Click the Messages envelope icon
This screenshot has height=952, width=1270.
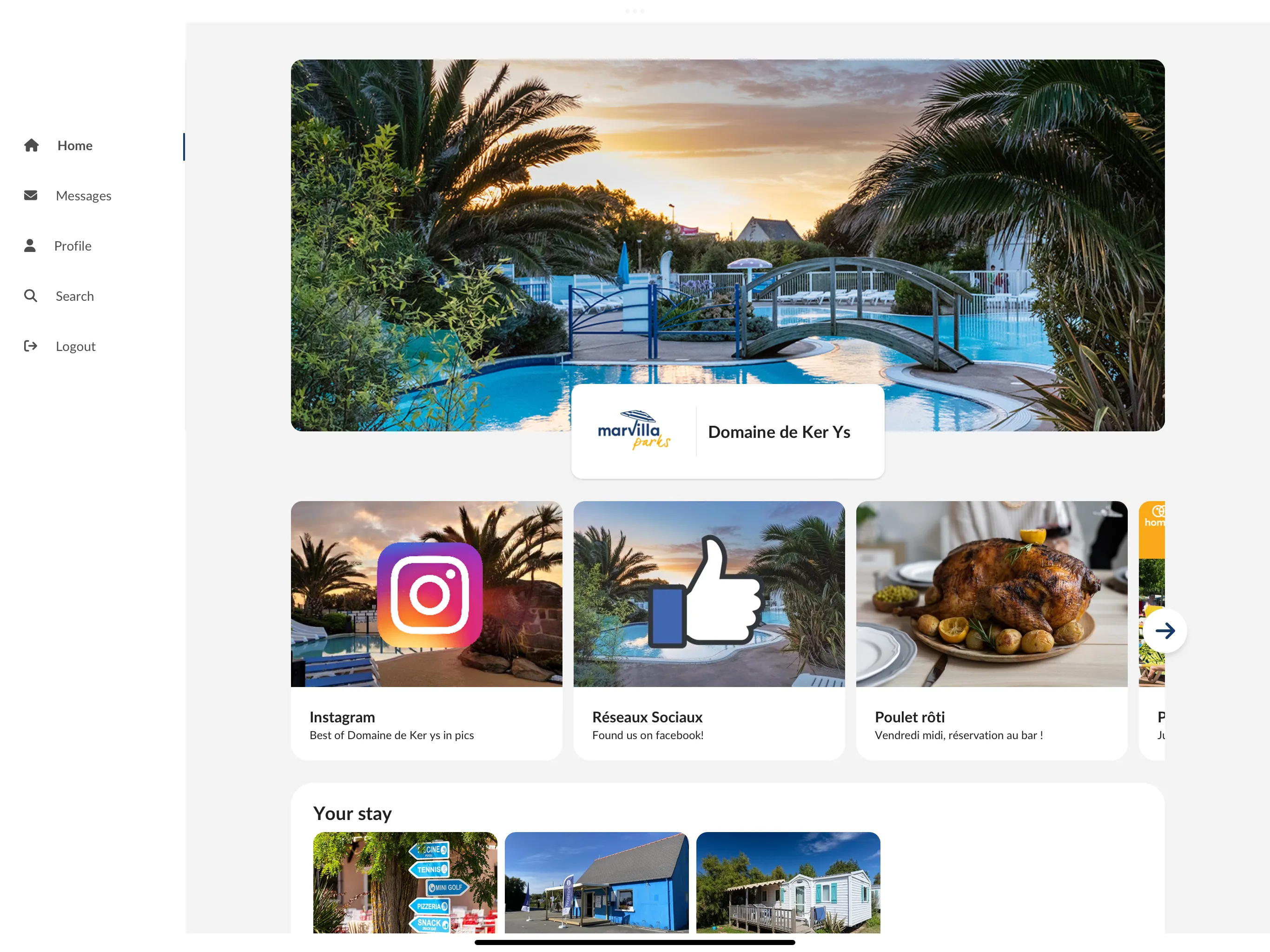(31, 195)
